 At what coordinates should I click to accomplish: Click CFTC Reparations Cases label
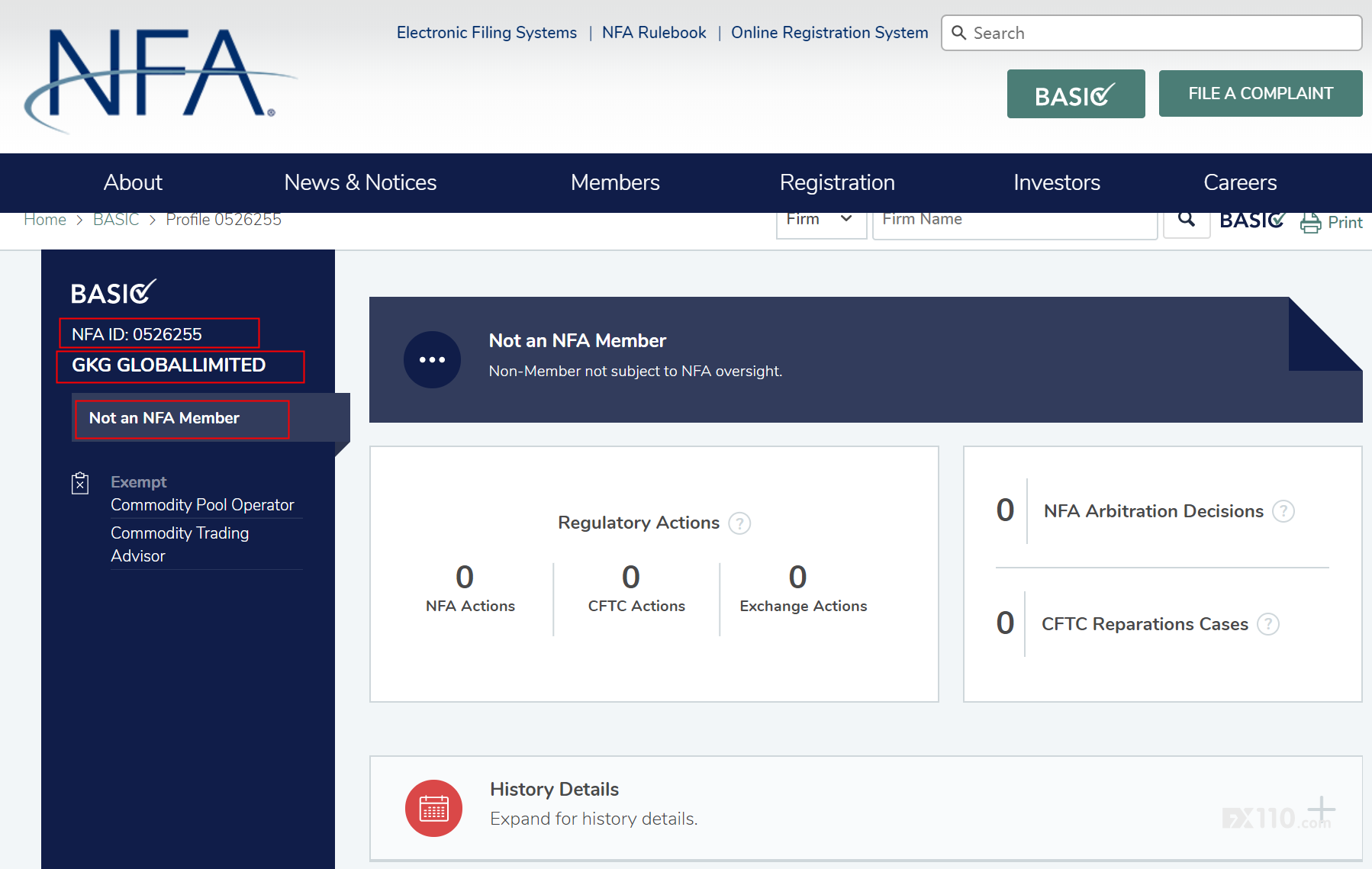(1145, 624)
